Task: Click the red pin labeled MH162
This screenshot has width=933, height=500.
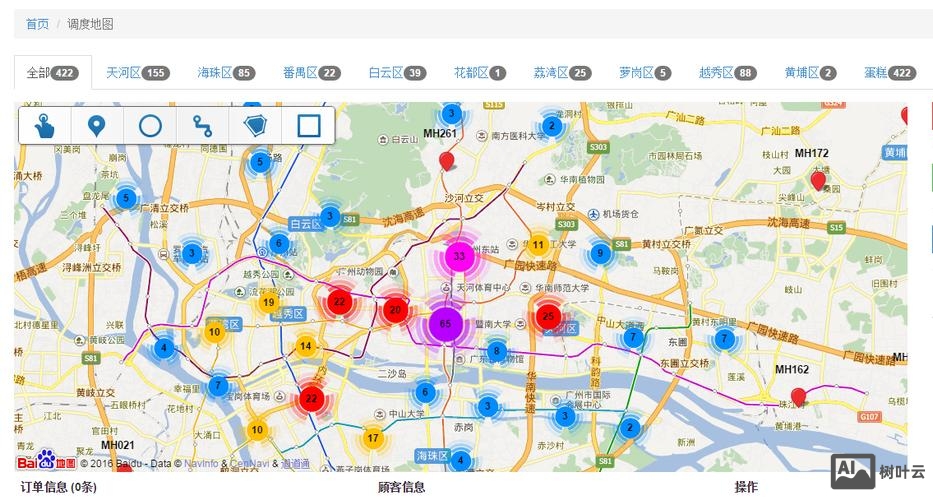Action: point(798,396)
